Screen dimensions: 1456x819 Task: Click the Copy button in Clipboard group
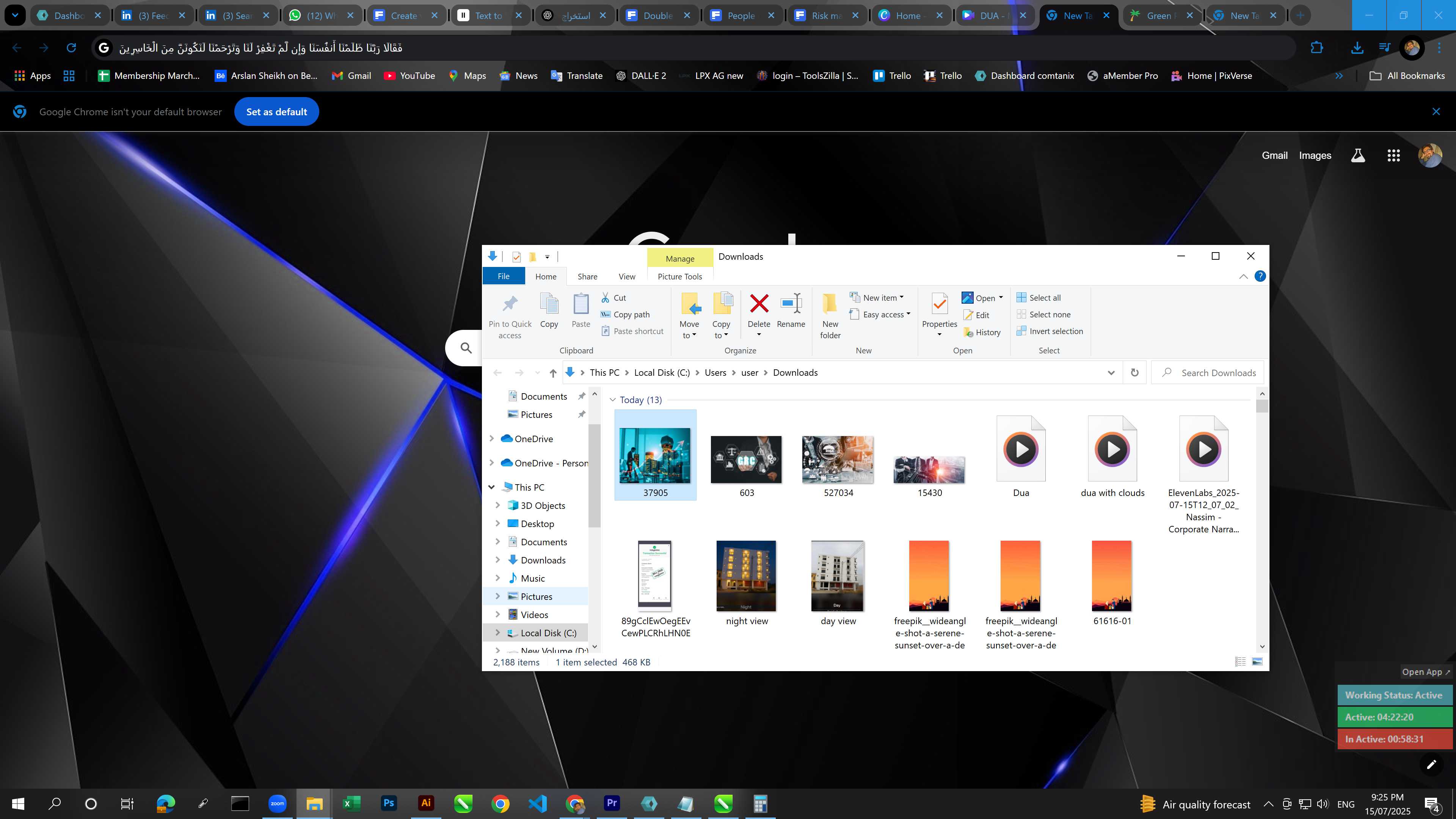coord(549,311)
